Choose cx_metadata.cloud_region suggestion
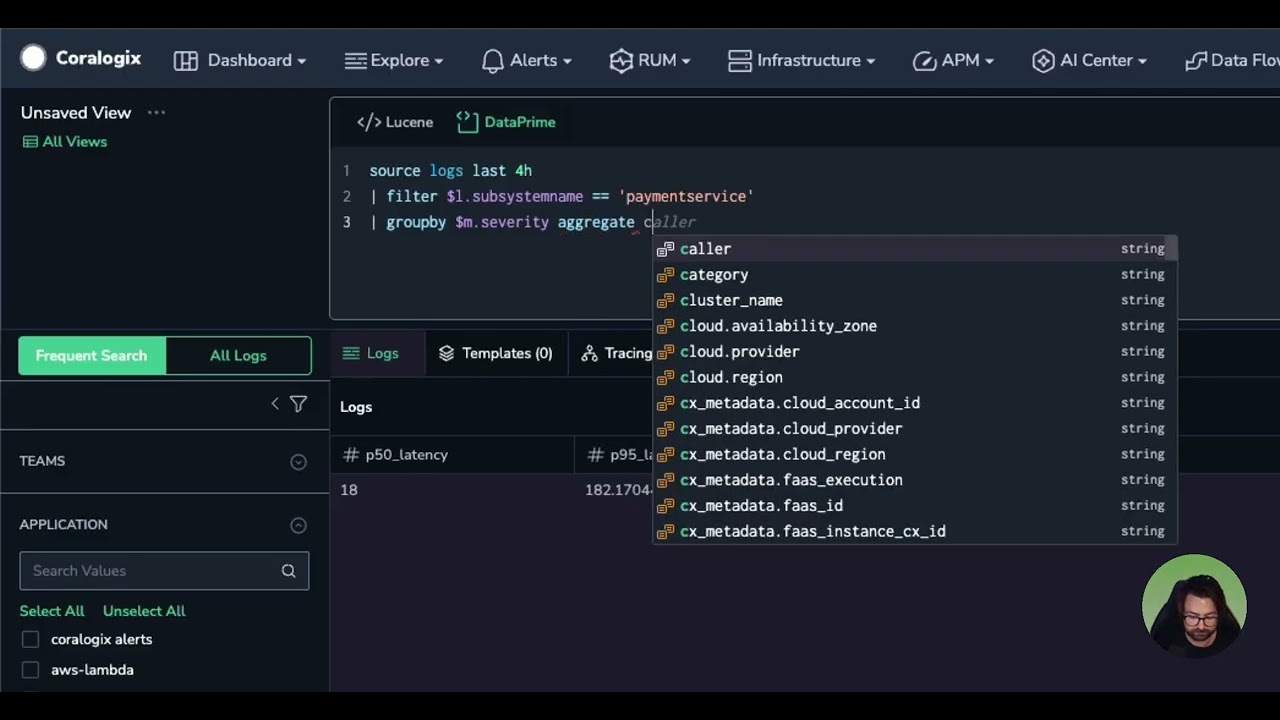 [915, 454]
